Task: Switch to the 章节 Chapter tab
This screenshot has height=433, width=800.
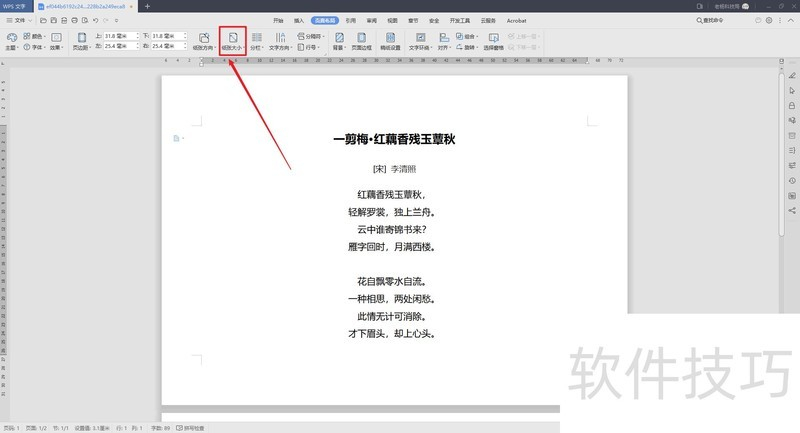Action: point(413,20)
